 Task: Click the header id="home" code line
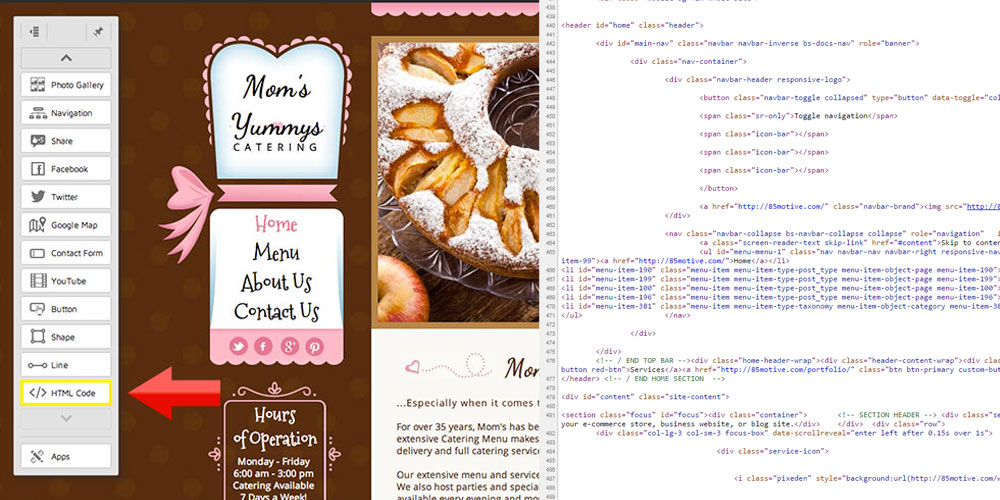click(x=632, y=26)
